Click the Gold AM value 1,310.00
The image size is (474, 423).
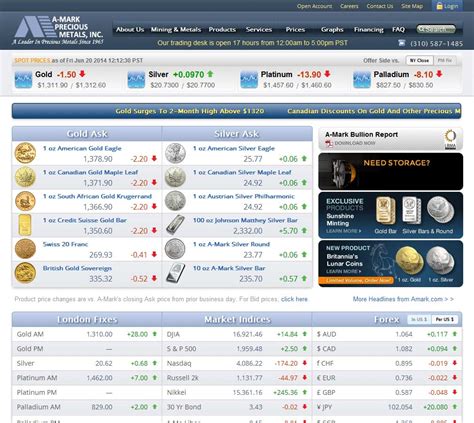[99, 334]
